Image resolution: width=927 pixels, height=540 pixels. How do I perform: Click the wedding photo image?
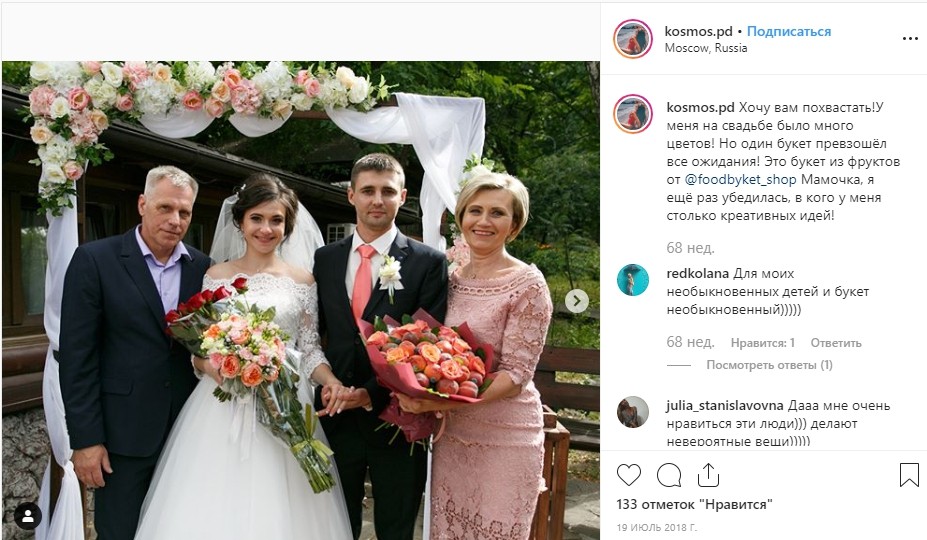click(x=301, y=300)
